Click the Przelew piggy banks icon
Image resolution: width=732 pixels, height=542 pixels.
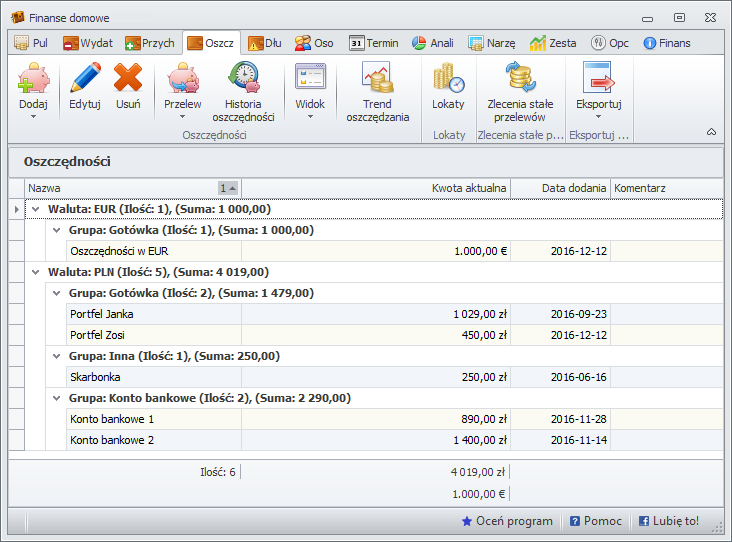(182, 79)
